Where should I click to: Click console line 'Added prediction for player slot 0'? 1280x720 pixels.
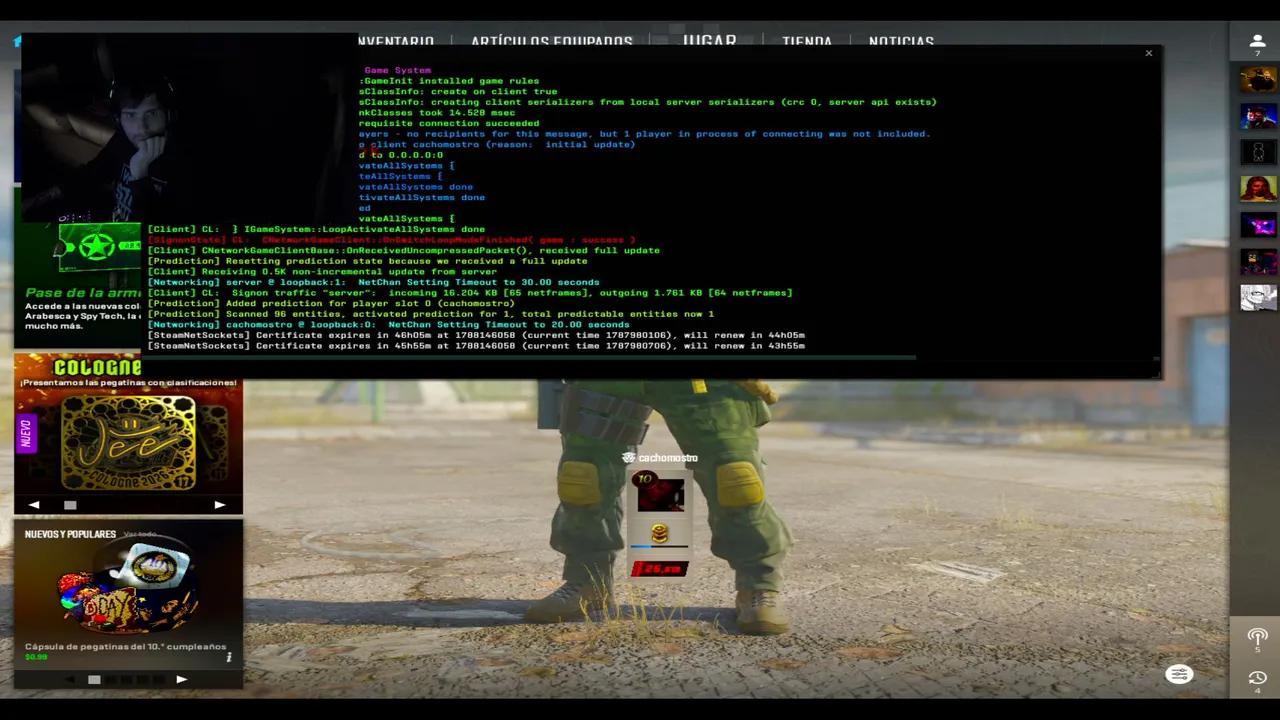pyautogui.click(x=331, y=303)
